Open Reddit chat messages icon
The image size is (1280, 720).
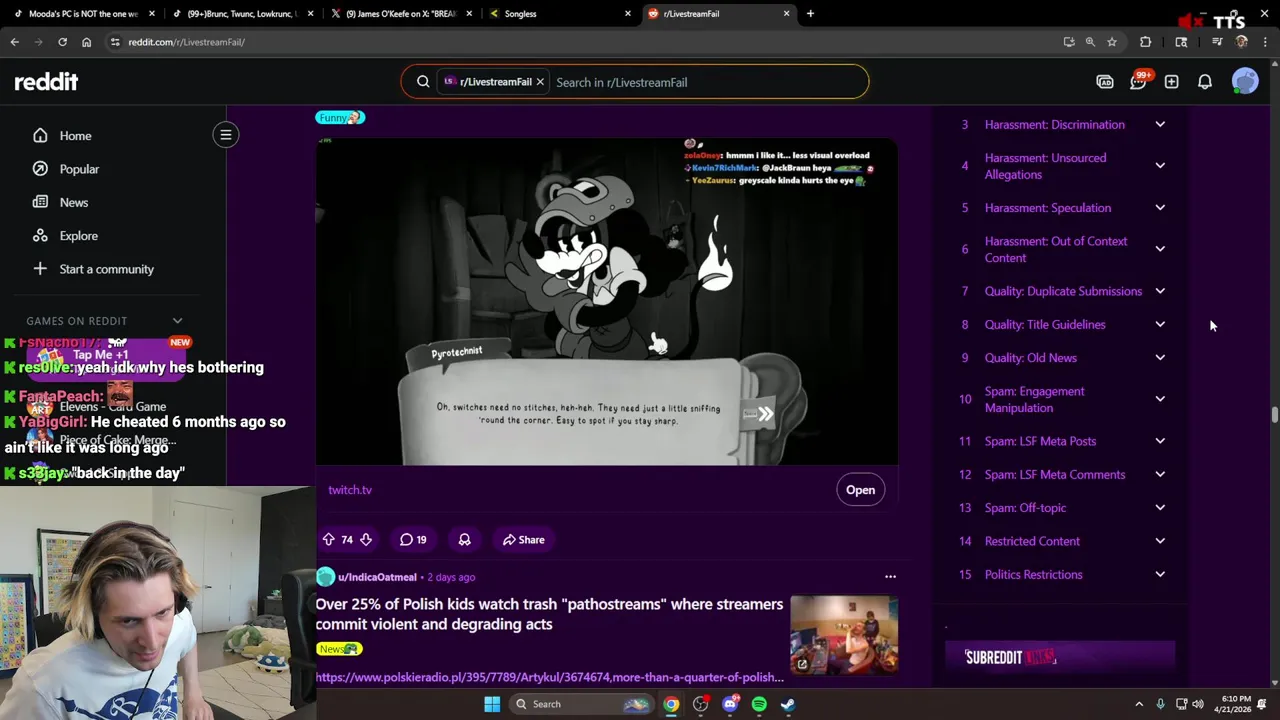pyautogui.click(x=1138, y=82)
